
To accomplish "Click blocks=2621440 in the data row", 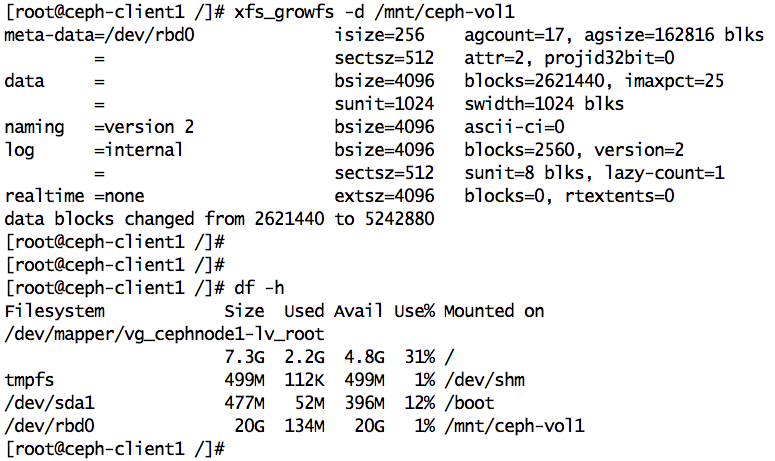I will pyautogui.click(x=533, y=81).
